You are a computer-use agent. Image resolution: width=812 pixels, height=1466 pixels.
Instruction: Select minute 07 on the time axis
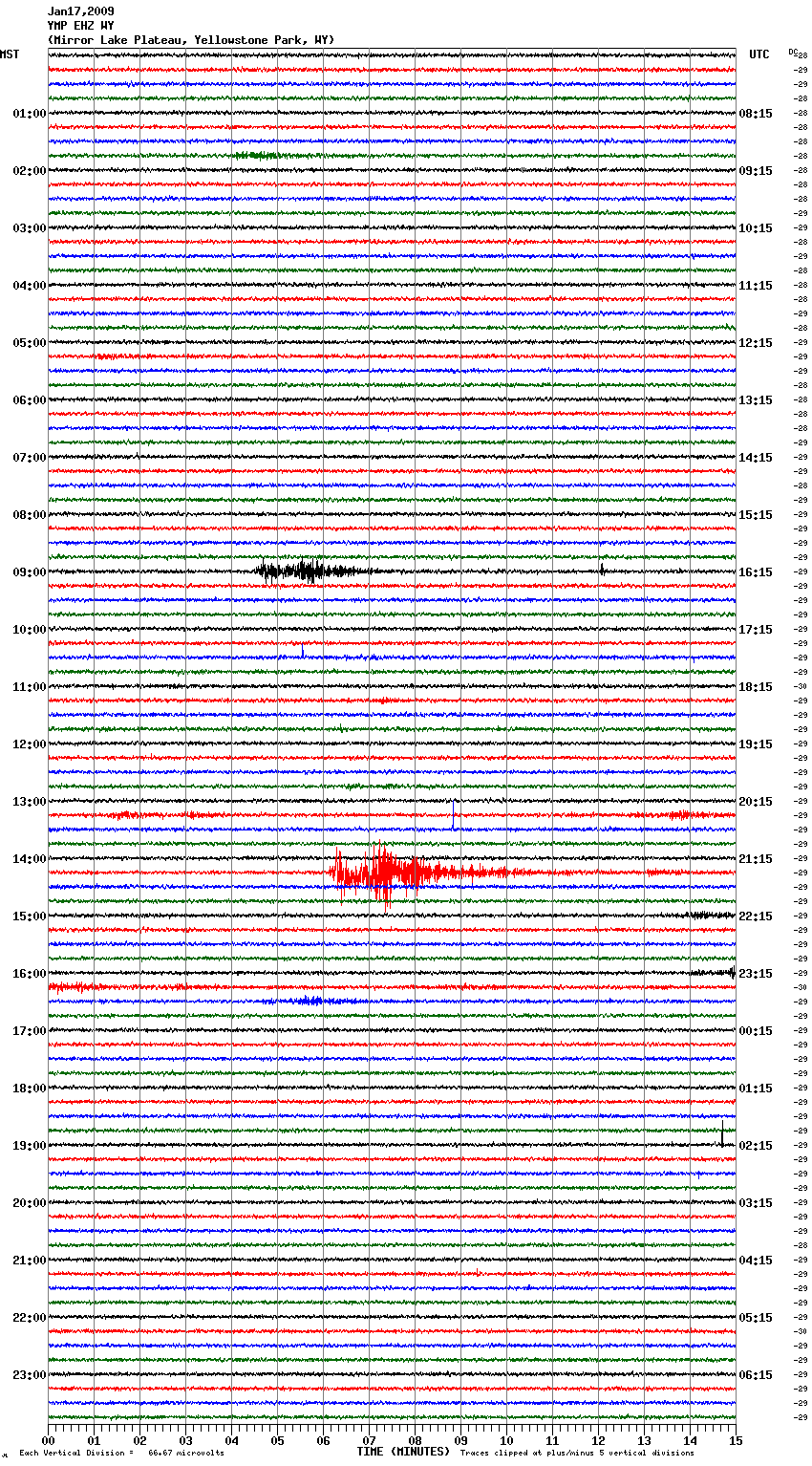(x=369, y=1440)
